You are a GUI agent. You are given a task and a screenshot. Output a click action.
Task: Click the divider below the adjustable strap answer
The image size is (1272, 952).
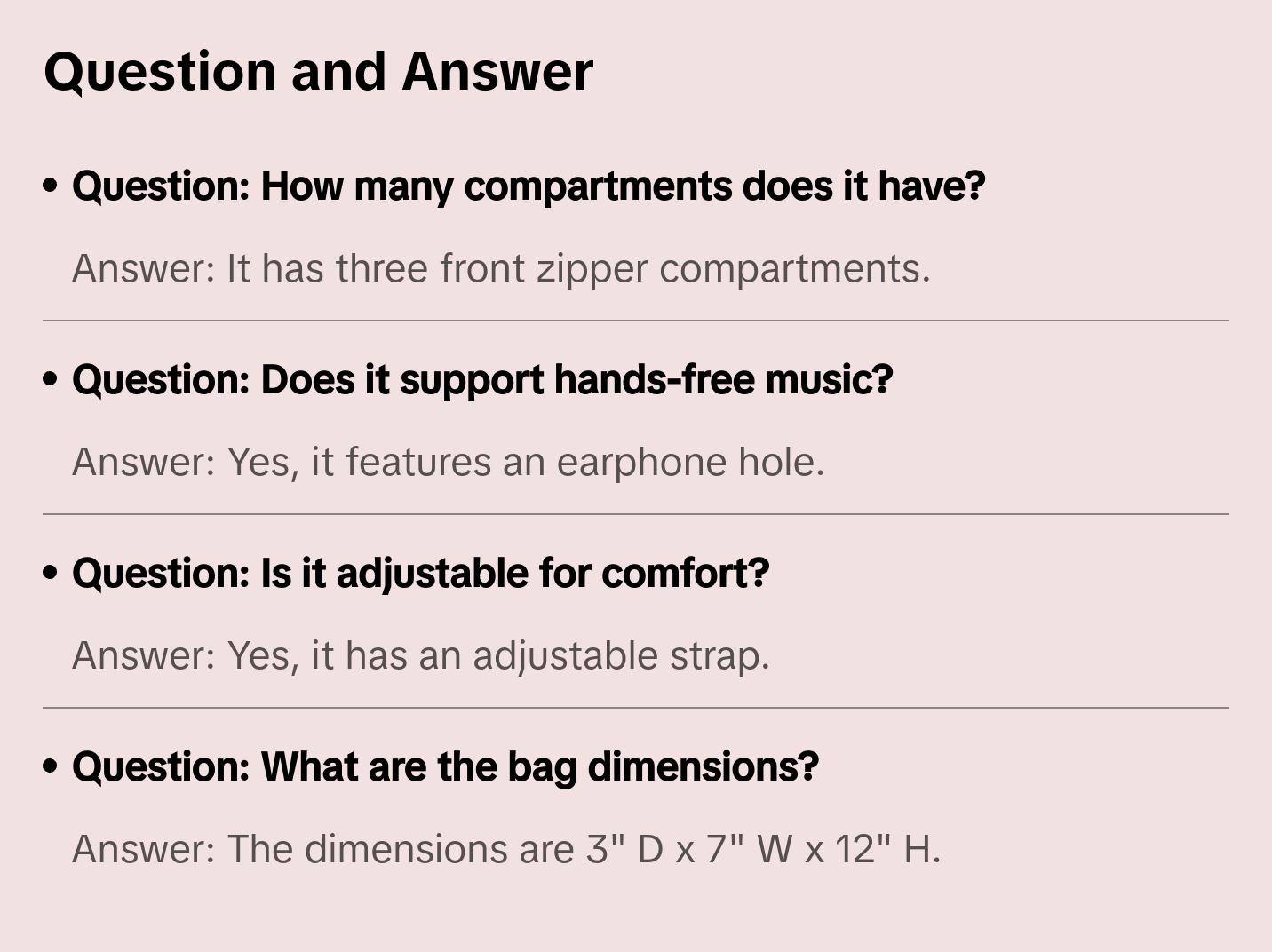(x=636, y=708)
